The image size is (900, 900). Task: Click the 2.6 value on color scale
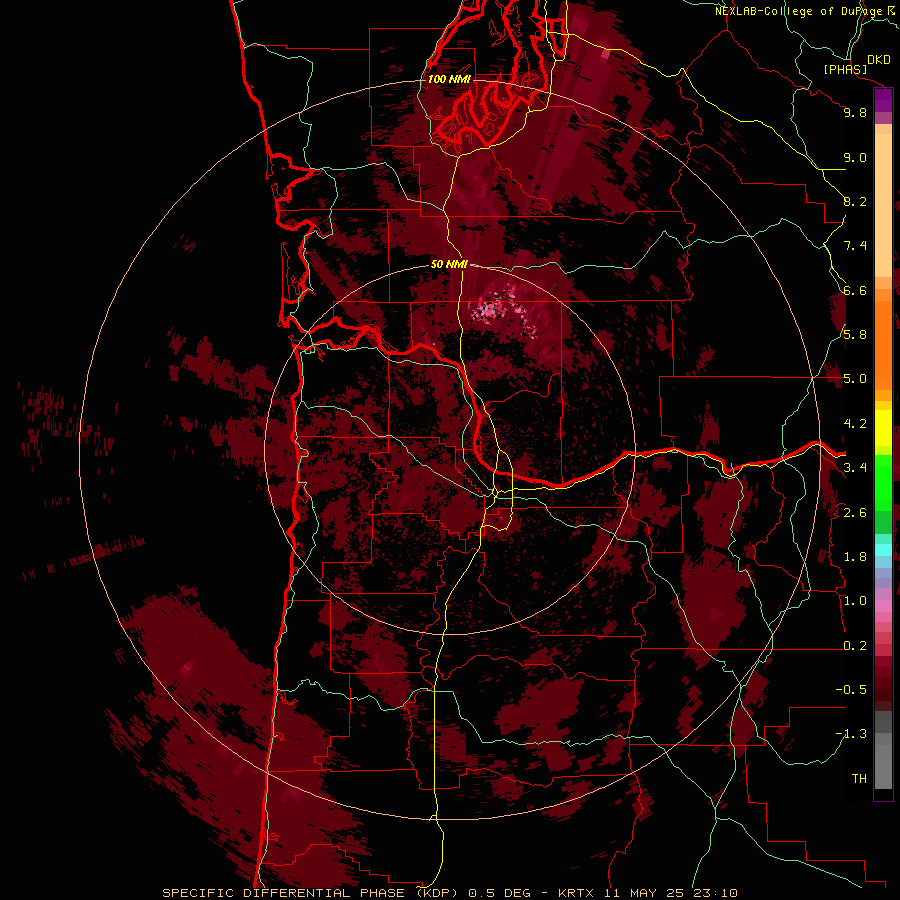855,513
